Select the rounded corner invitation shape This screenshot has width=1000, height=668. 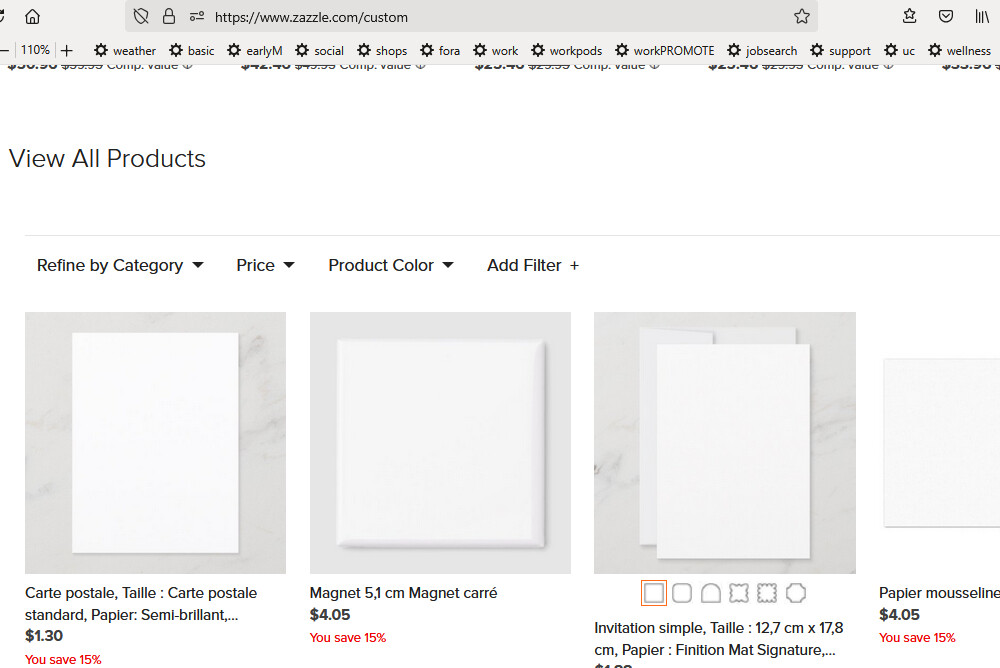(x=682, y=593)
